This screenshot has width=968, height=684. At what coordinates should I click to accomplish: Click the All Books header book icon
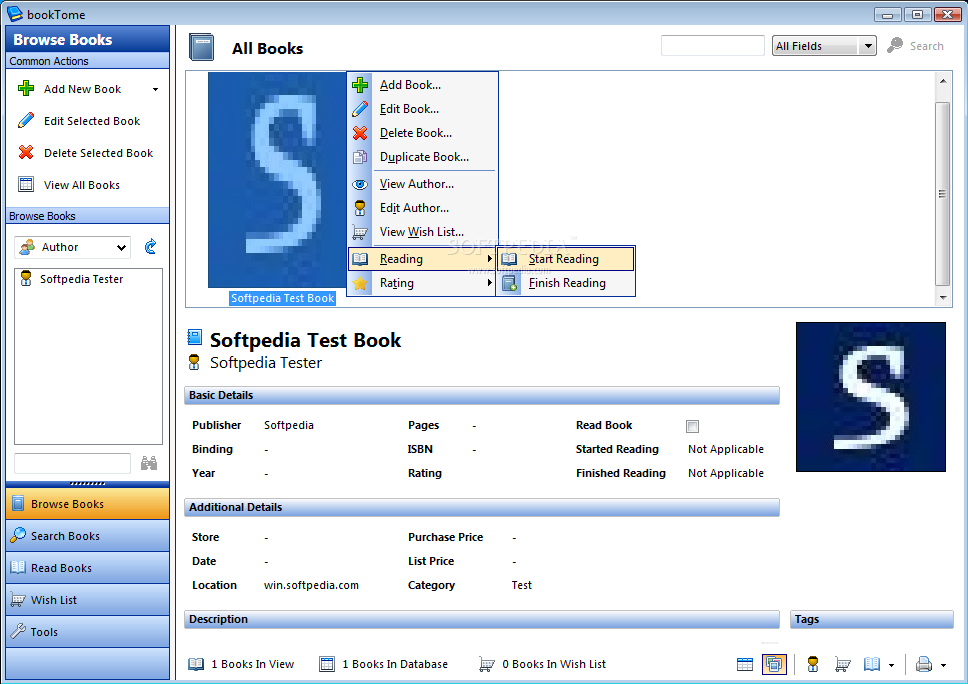pos(201,48)
